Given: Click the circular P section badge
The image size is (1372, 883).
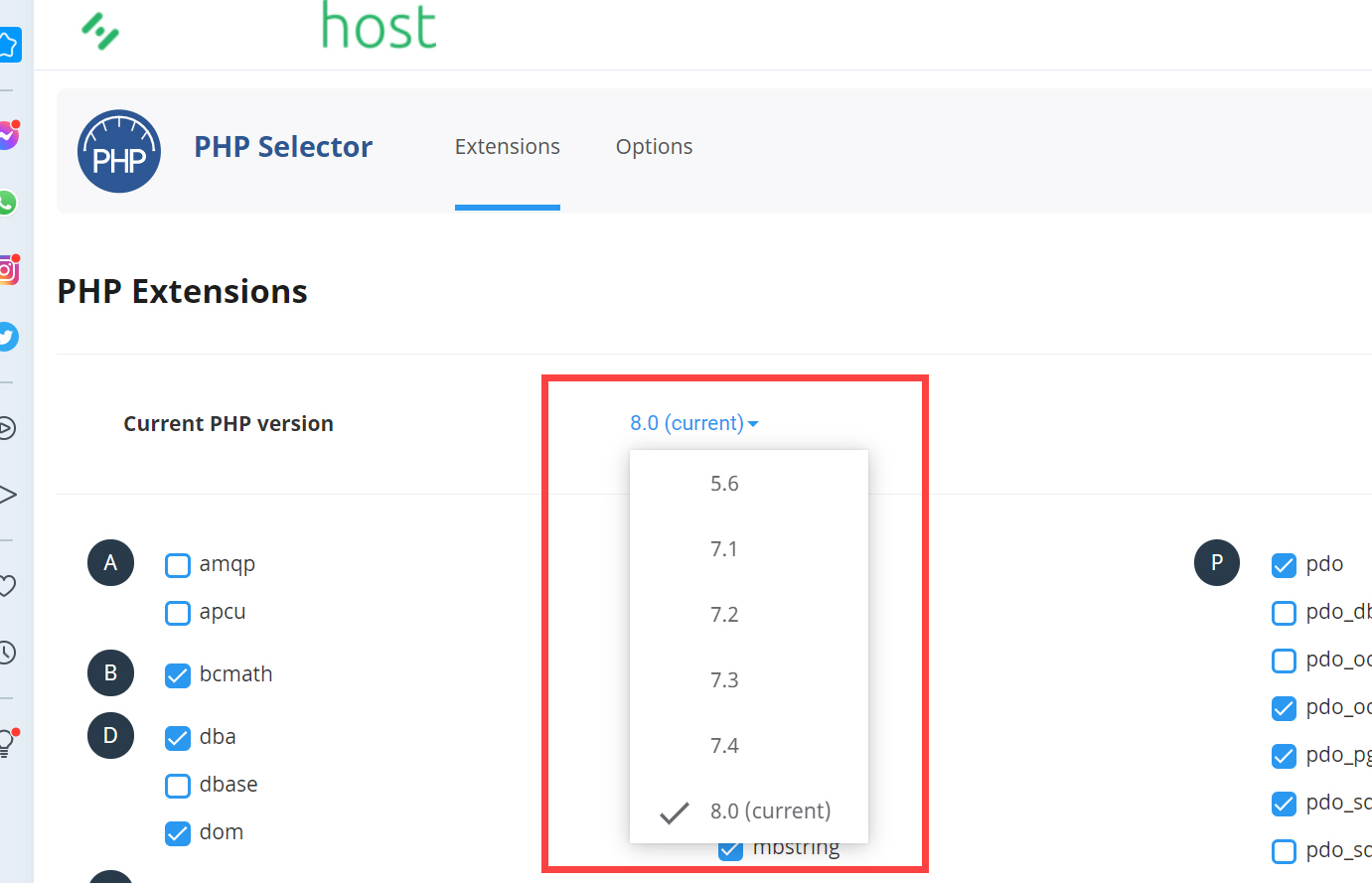Looking at the screenshot, I should (x=1217, y=562).
